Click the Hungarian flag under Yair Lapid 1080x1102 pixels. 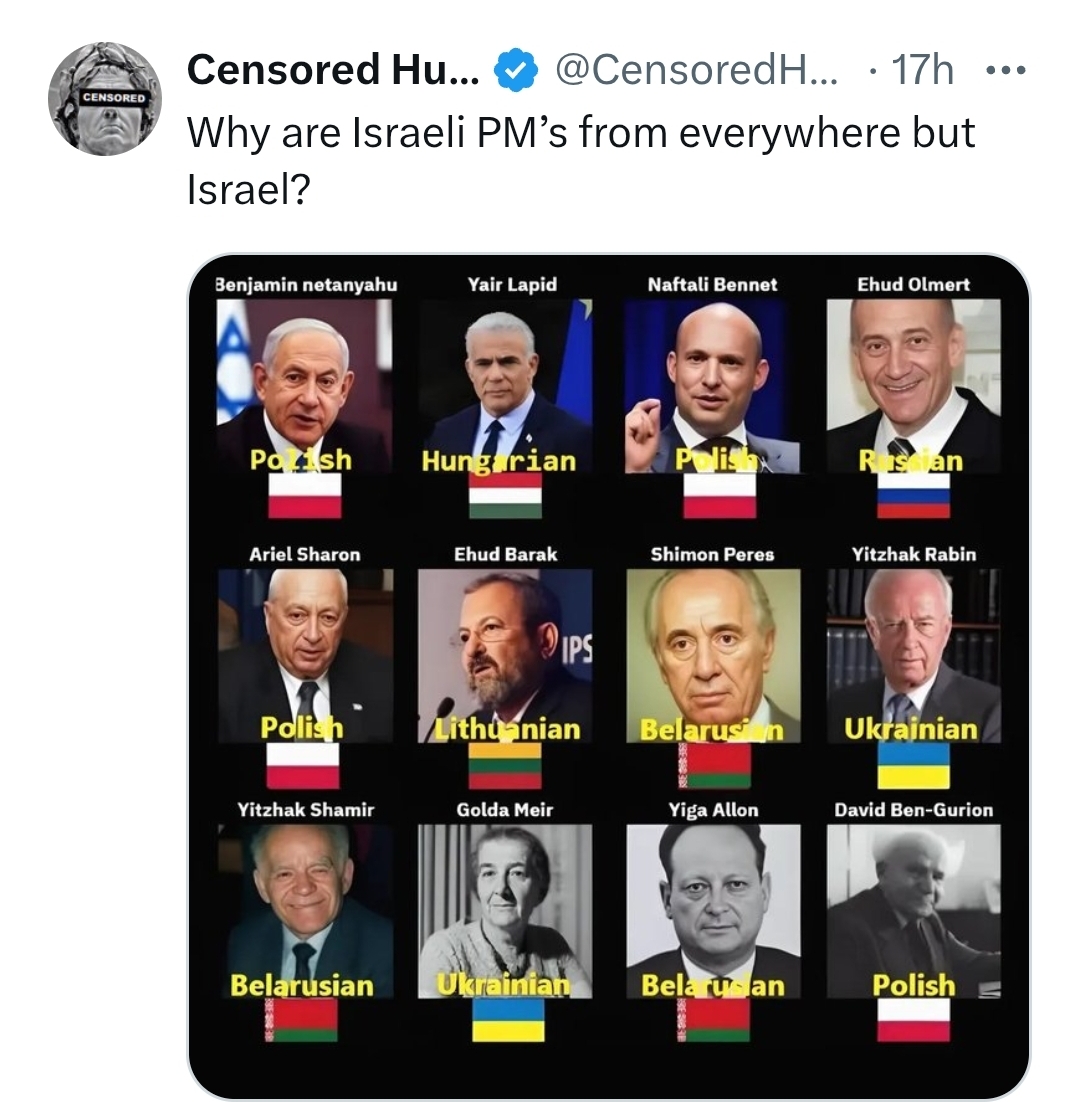506,495
